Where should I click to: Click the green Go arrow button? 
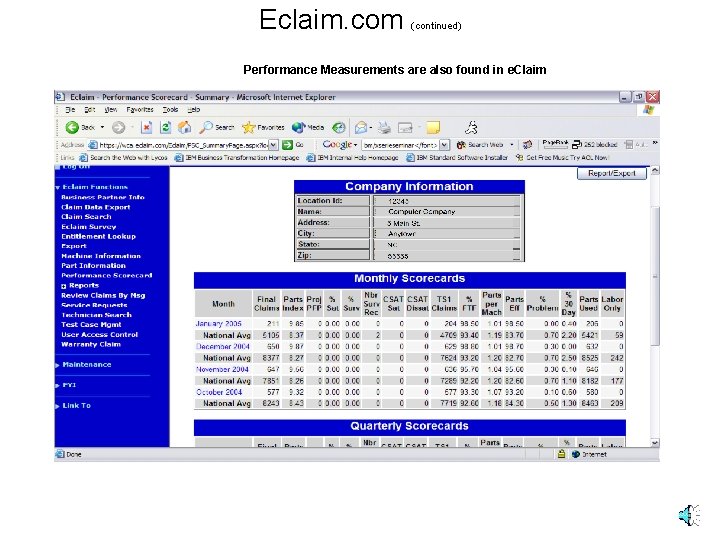point(287,145)
